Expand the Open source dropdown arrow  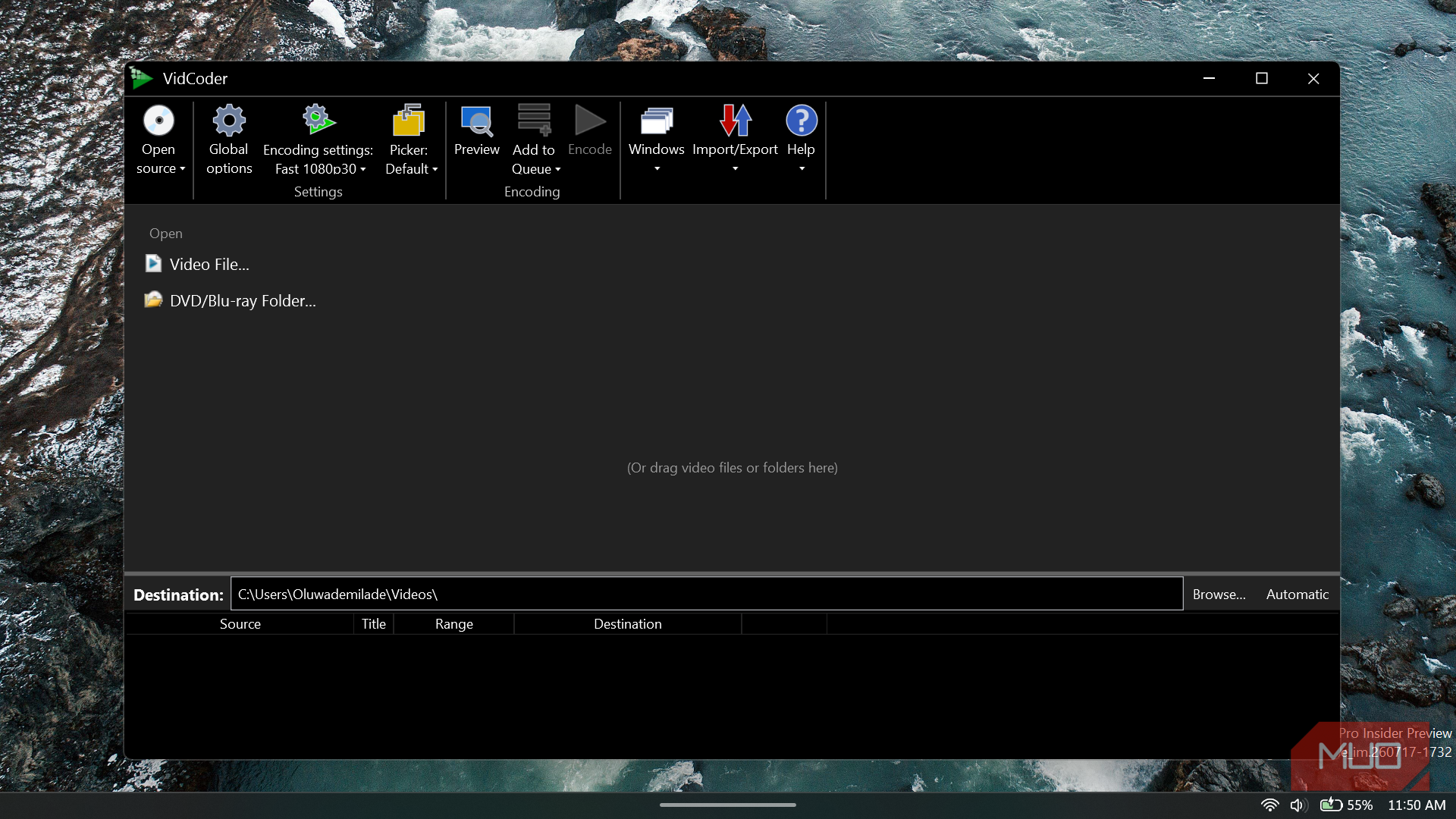tap(183, 169)
